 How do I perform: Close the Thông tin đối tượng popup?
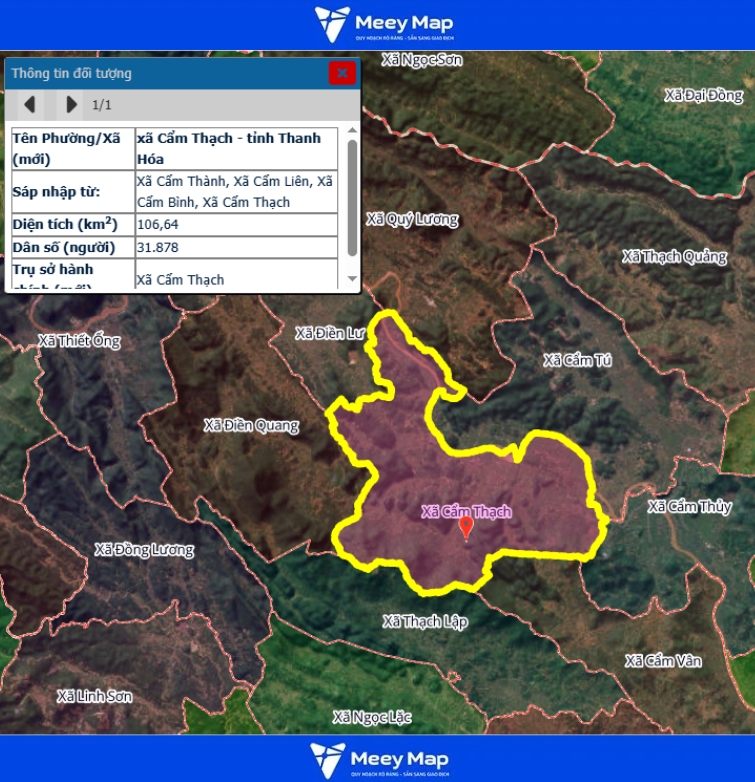[342, 73]
